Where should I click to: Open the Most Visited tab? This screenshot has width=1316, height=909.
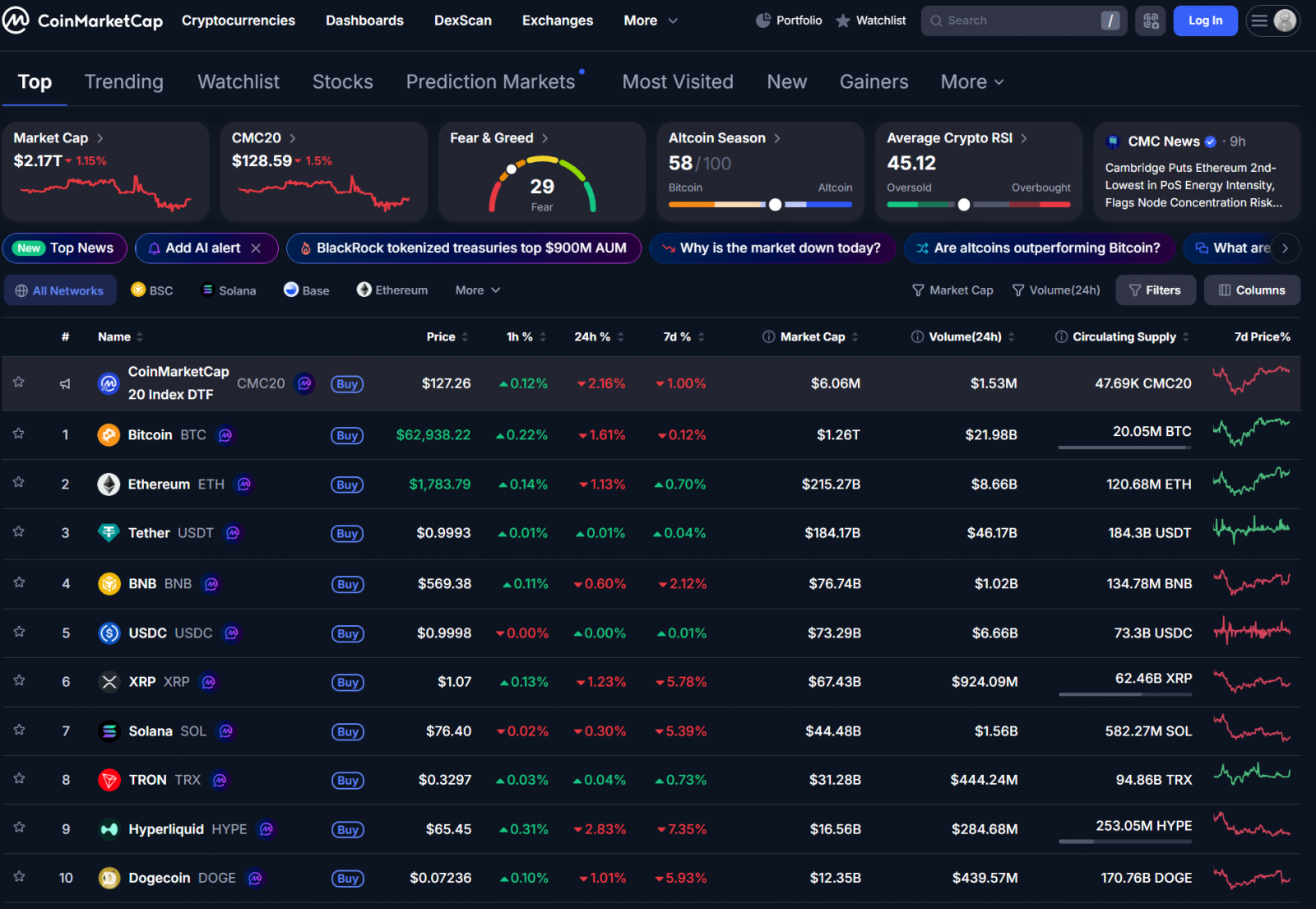tap(678, 81)
